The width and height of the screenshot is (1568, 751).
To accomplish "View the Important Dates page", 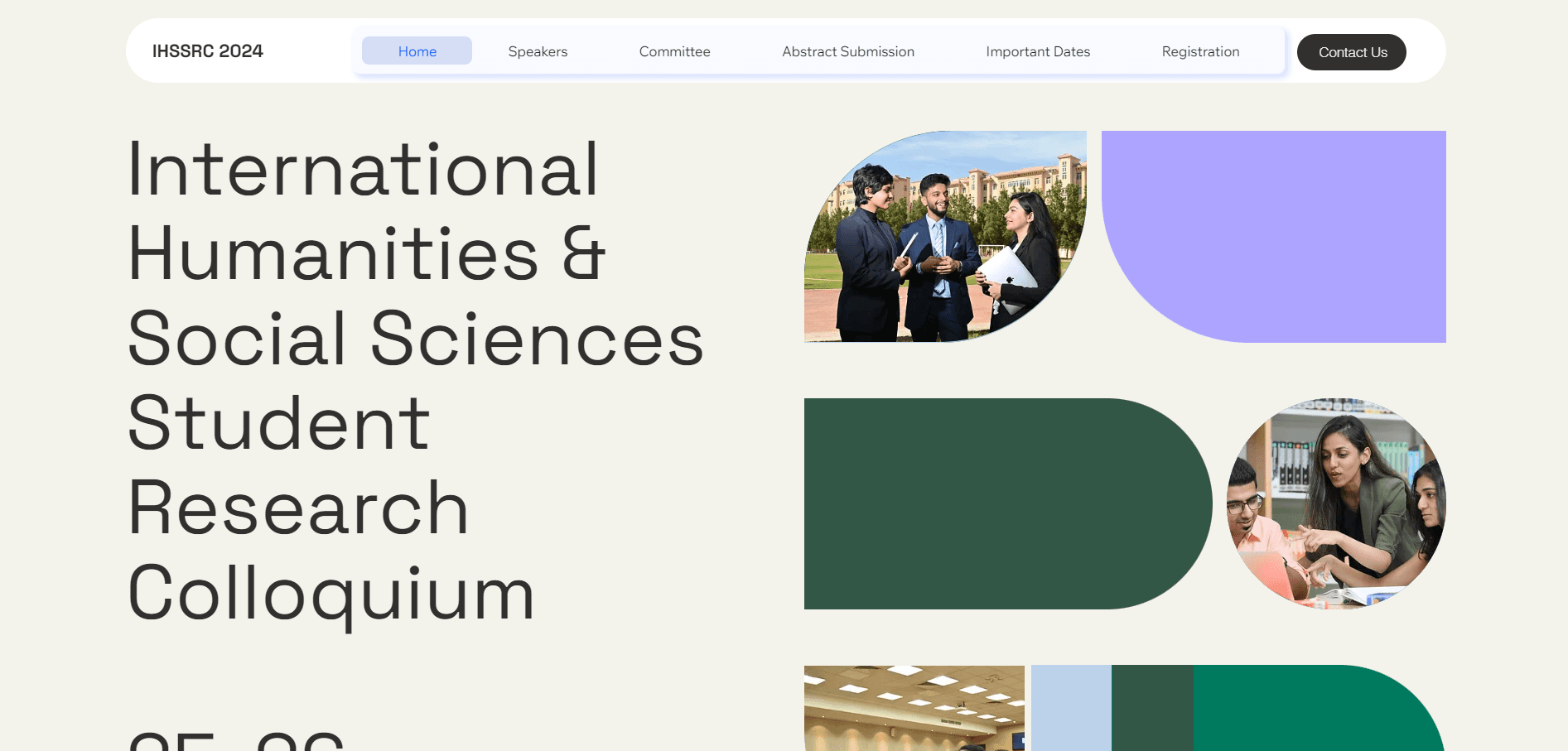I will [x=1038, y=51].
